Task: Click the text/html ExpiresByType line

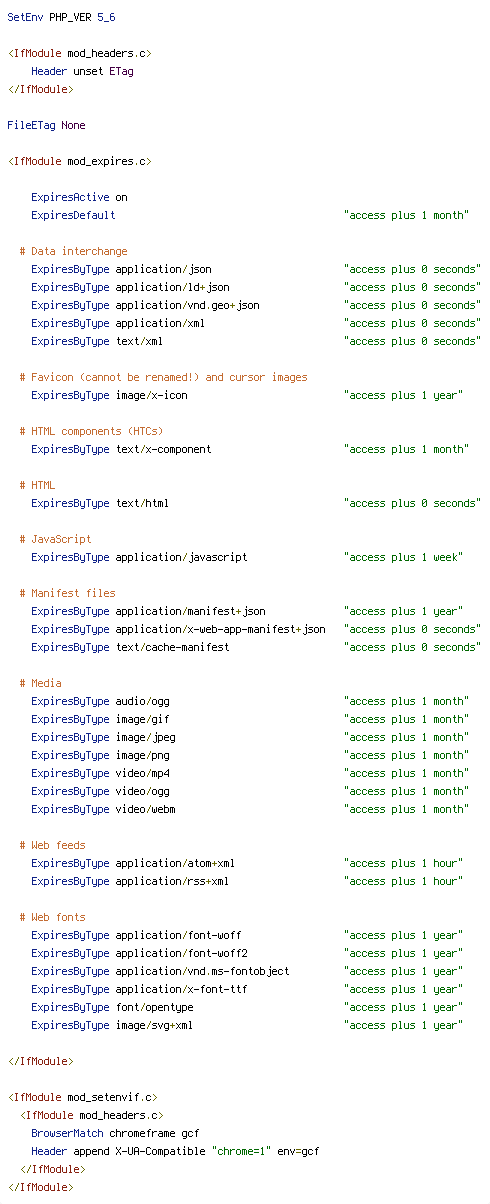Action: [x=255, y=504]
